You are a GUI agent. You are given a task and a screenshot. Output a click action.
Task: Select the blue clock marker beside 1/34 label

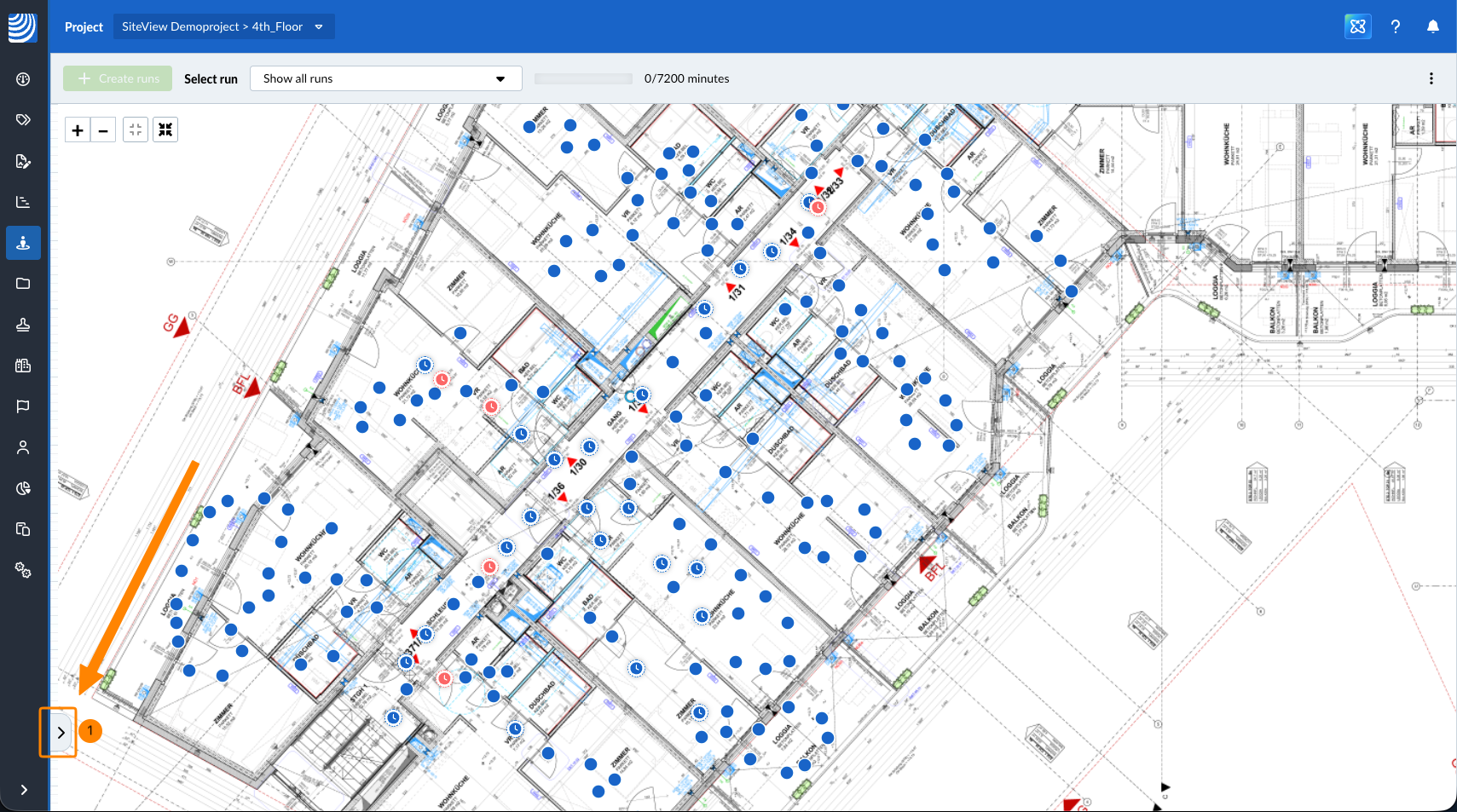(x=772, y=251)
